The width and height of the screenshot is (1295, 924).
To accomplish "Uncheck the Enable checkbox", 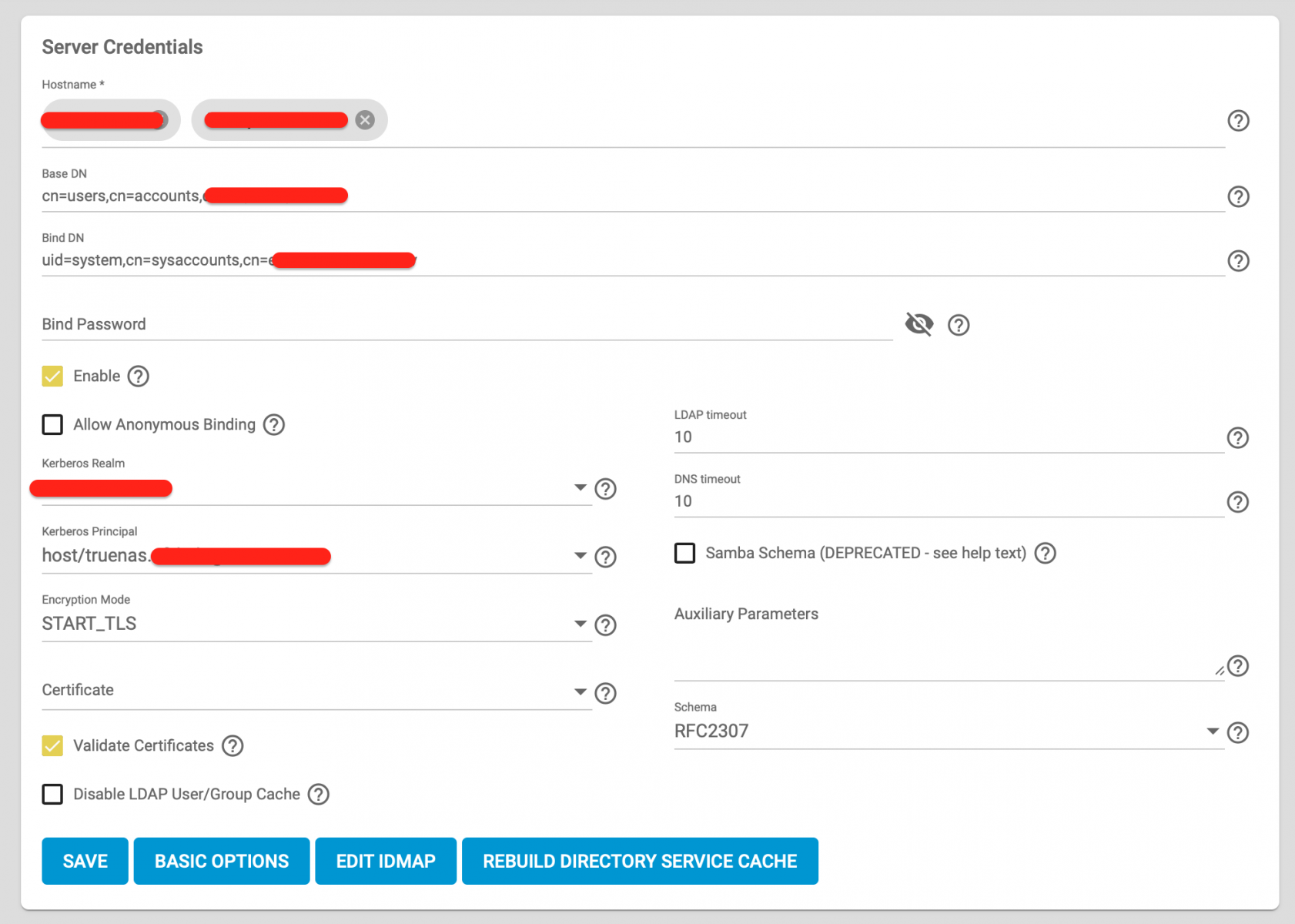I will (x=52, y=377).
